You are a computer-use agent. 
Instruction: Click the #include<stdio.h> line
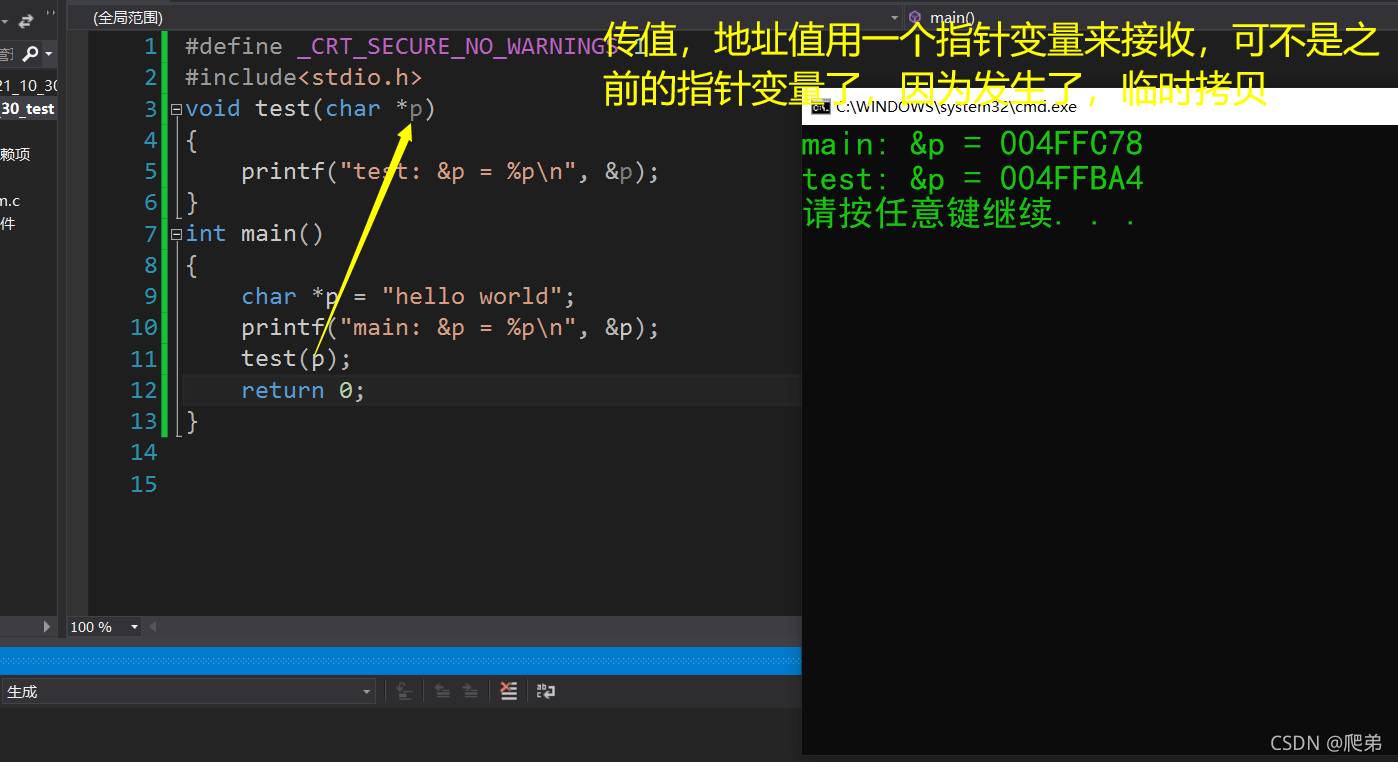[x=304, y=77]
